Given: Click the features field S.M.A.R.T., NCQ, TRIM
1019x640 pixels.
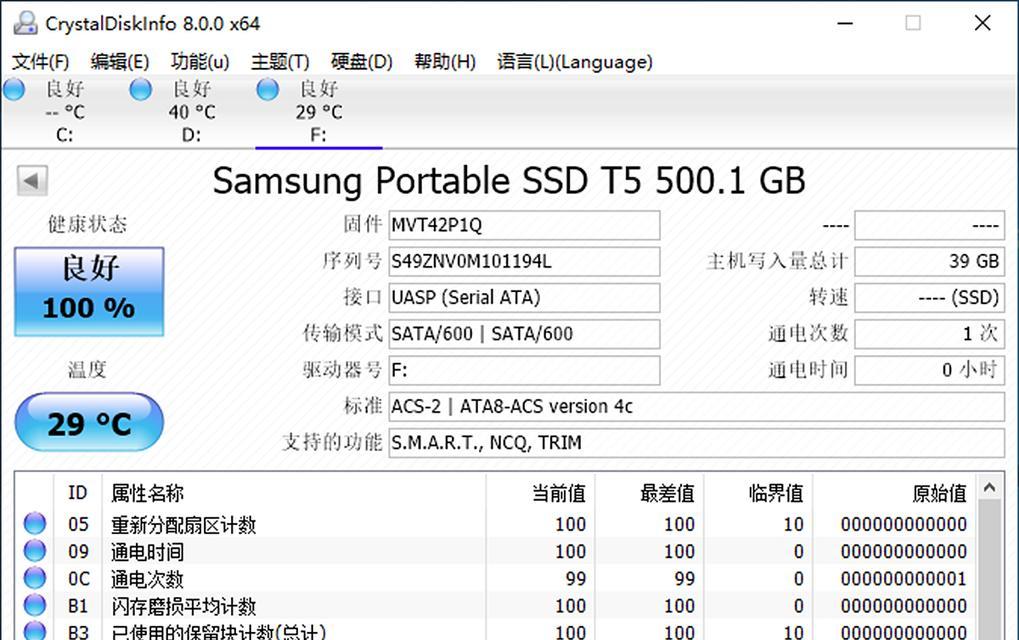Looking at the screenshot, I should 697,443.
